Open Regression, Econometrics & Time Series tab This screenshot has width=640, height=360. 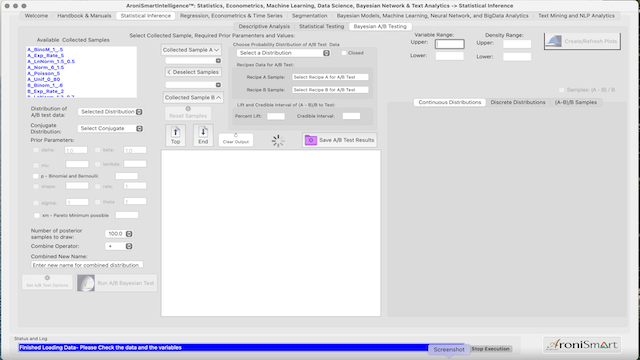tap(231, 16)
